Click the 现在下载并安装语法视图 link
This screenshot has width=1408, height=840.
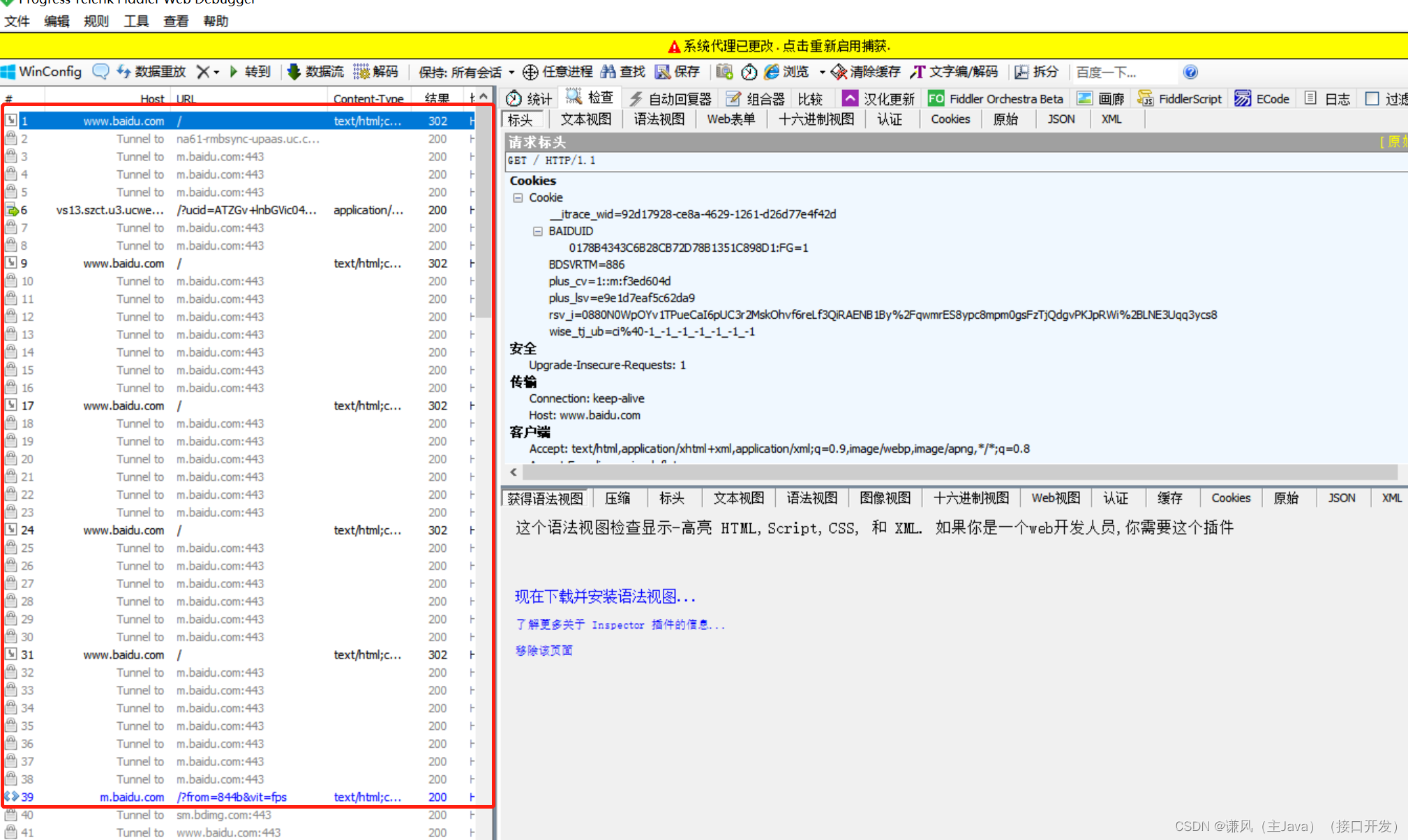click(603, 597)
